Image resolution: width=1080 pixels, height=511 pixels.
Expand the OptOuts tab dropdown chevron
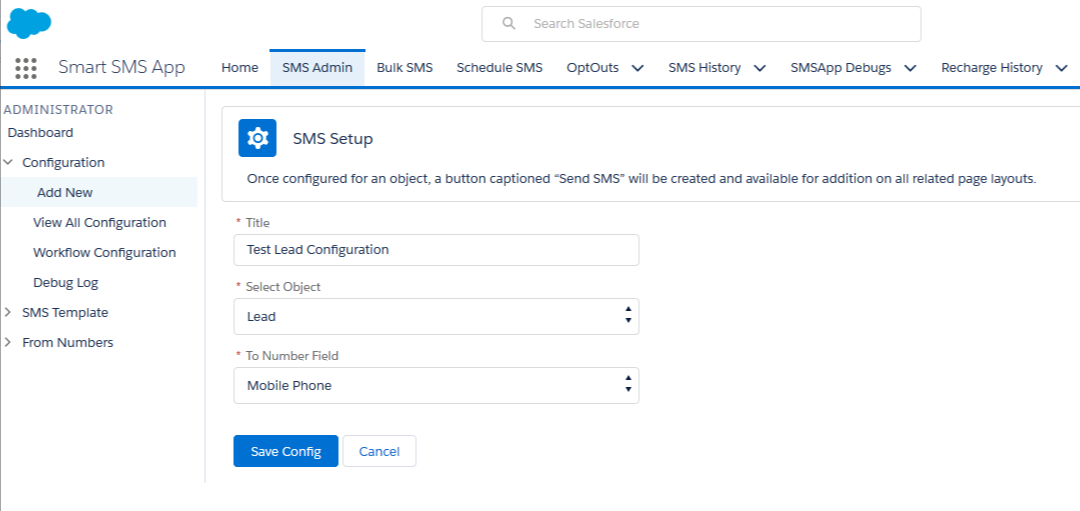638,68
